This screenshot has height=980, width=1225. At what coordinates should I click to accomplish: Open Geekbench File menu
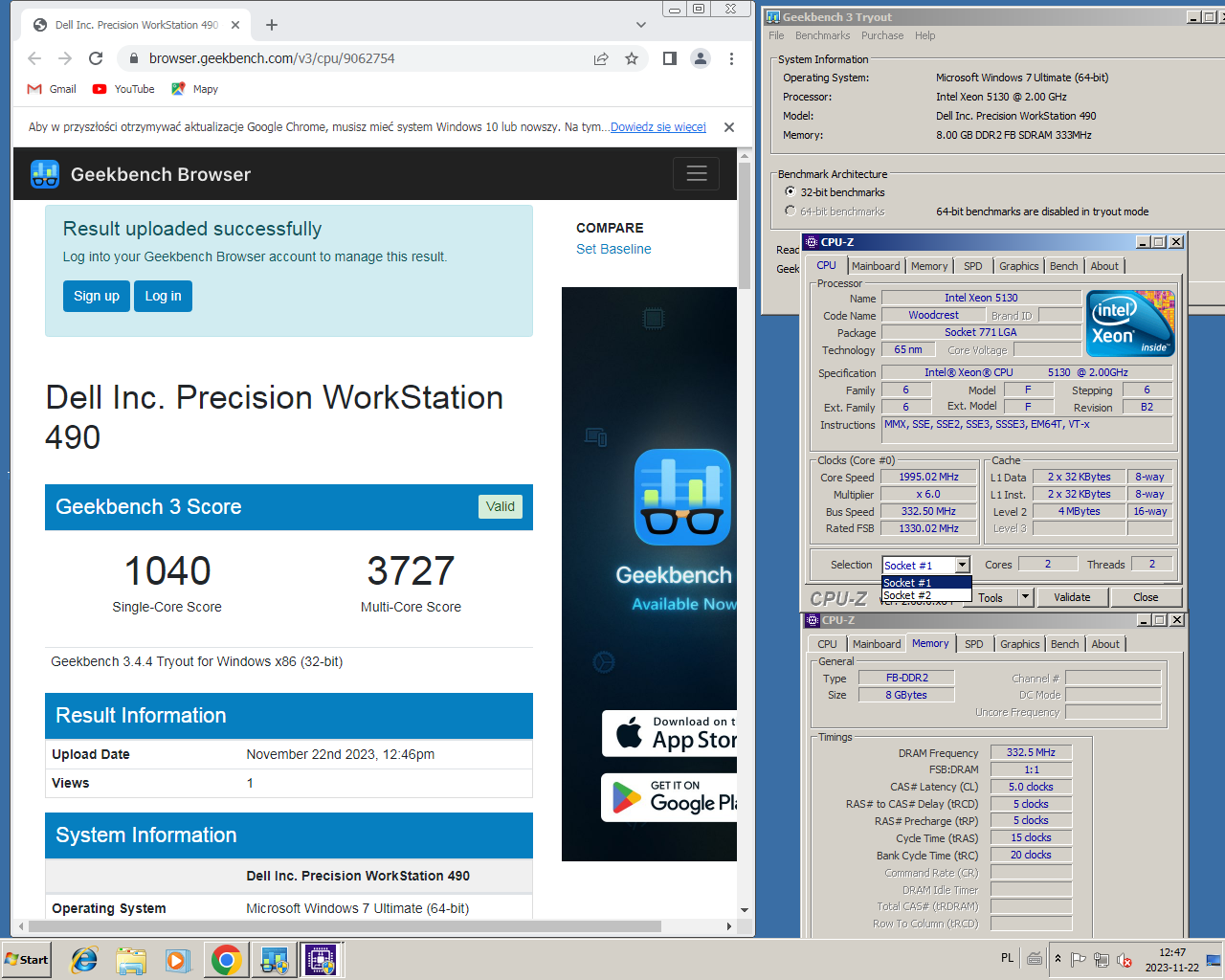click(776, 35)
